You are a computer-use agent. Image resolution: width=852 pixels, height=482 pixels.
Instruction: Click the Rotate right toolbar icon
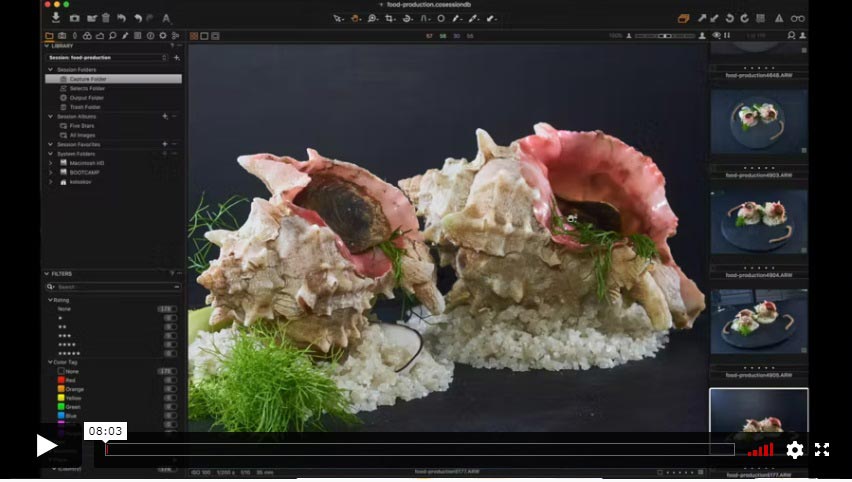click(x=744, y=18)
